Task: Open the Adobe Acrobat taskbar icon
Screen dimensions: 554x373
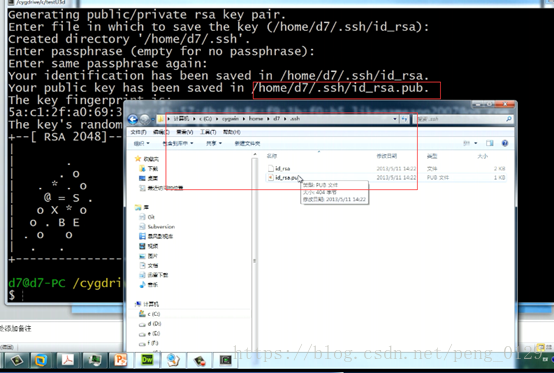Action: (x=67, y=360)
